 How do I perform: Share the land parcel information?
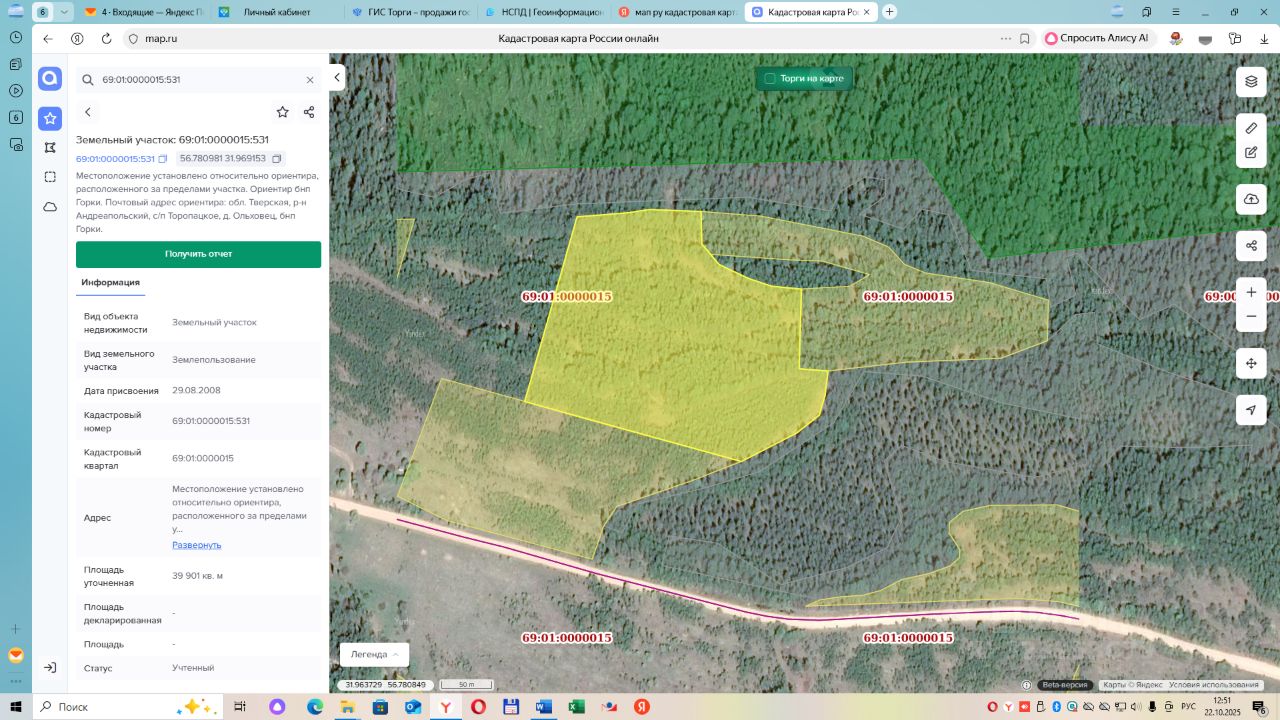[x=309, y=112]
